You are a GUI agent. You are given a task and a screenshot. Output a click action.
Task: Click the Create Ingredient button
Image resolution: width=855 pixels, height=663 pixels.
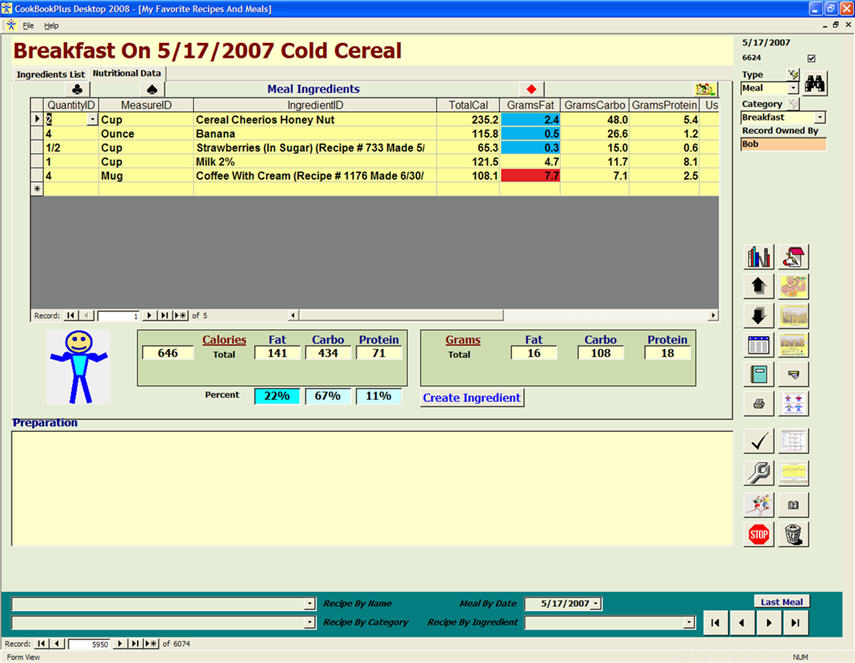(x=471, y=398)
